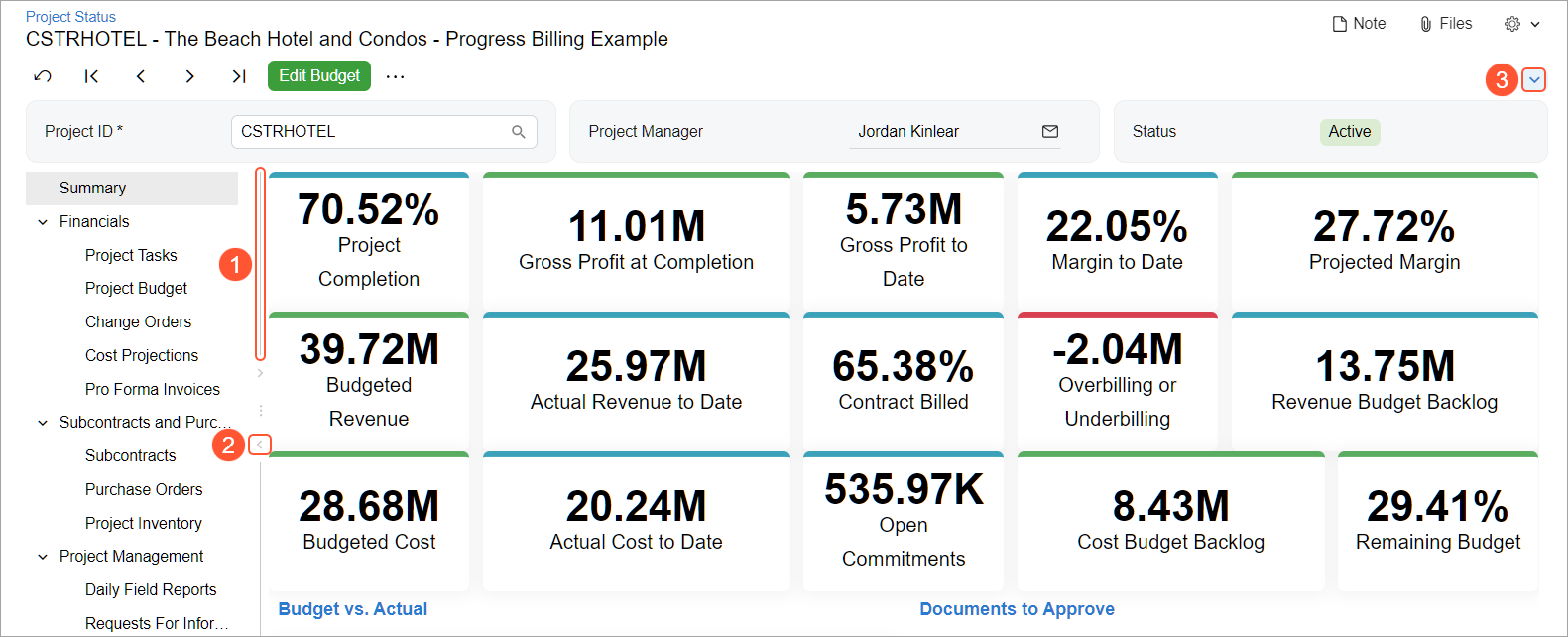1568x637 pixels.
Task: Collapse the Subcontracts and Purchases group
Action: tap(43, 423)
